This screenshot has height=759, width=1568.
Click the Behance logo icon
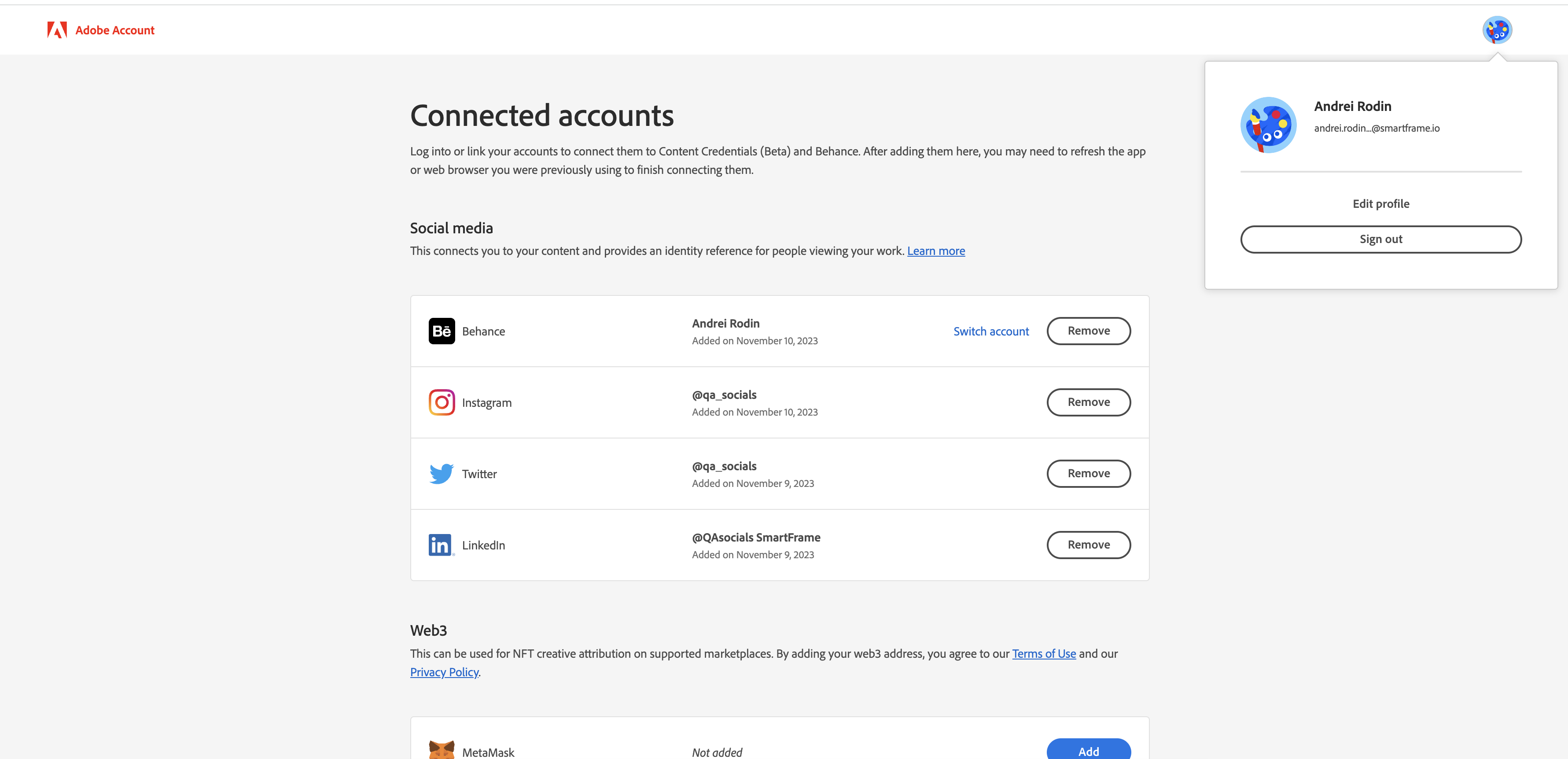click(x=442, y=331)
